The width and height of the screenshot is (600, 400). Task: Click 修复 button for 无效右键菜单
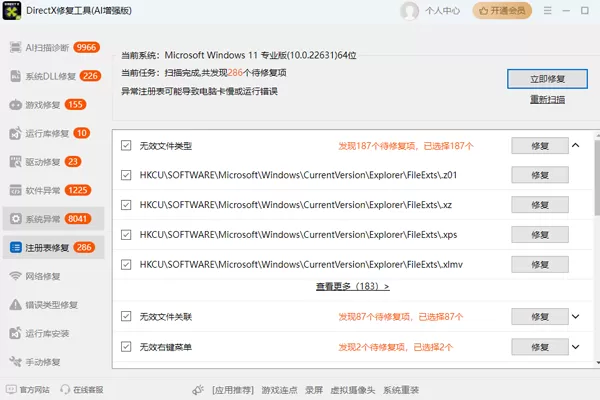coord(540,347)
